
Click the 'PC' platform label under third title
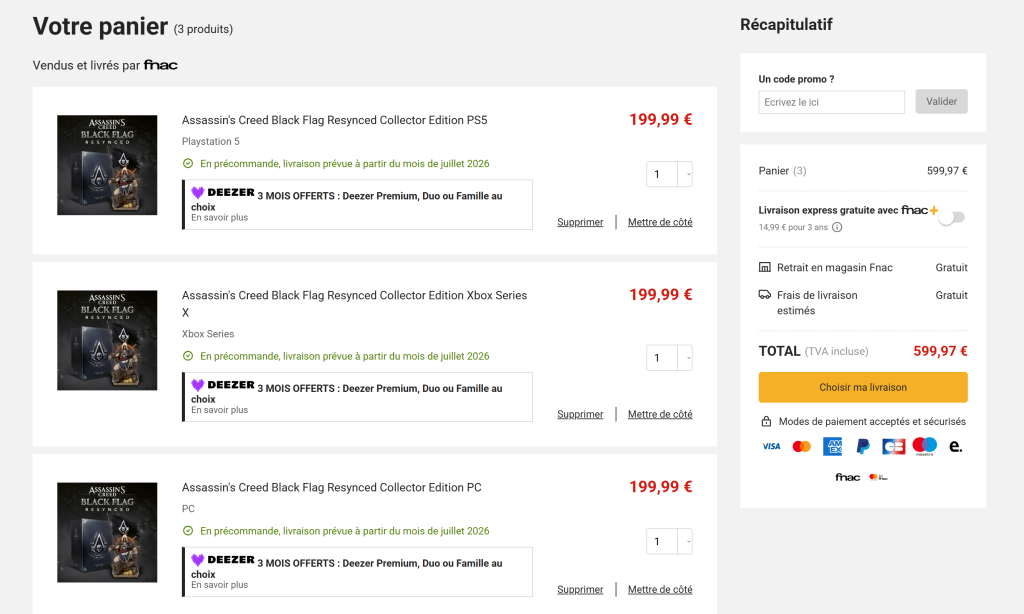188,509
